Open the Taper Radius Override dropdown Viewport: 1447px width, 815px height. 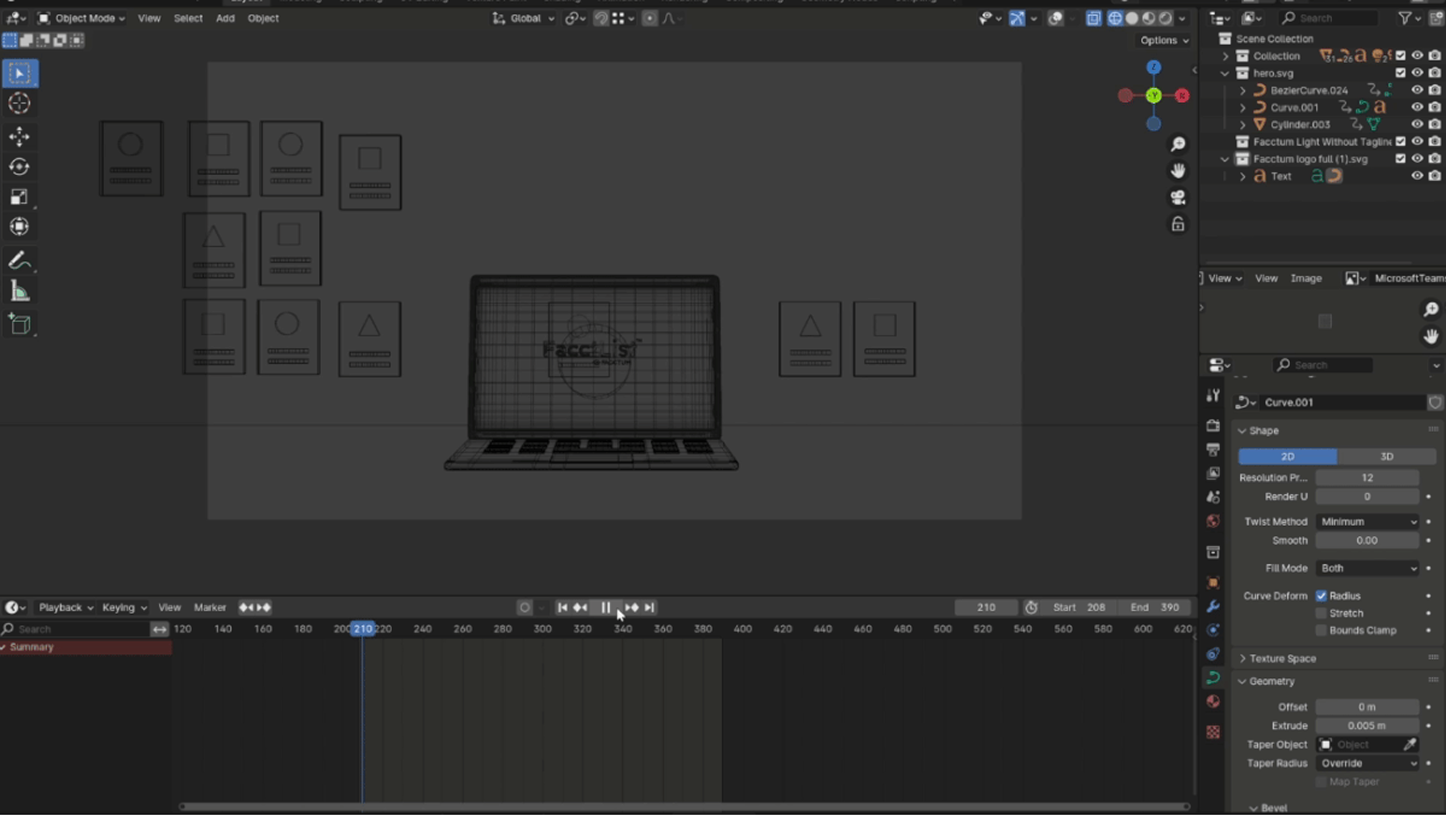pos(1367,763)
